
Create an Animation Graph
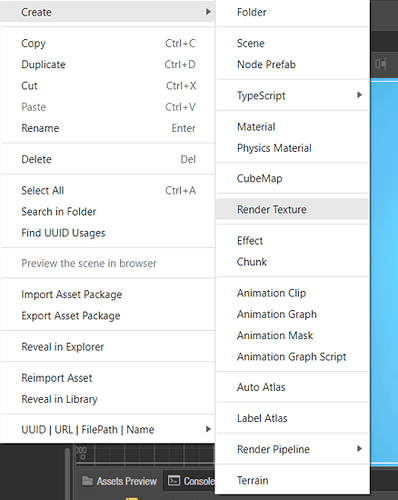tap(292, 314)
